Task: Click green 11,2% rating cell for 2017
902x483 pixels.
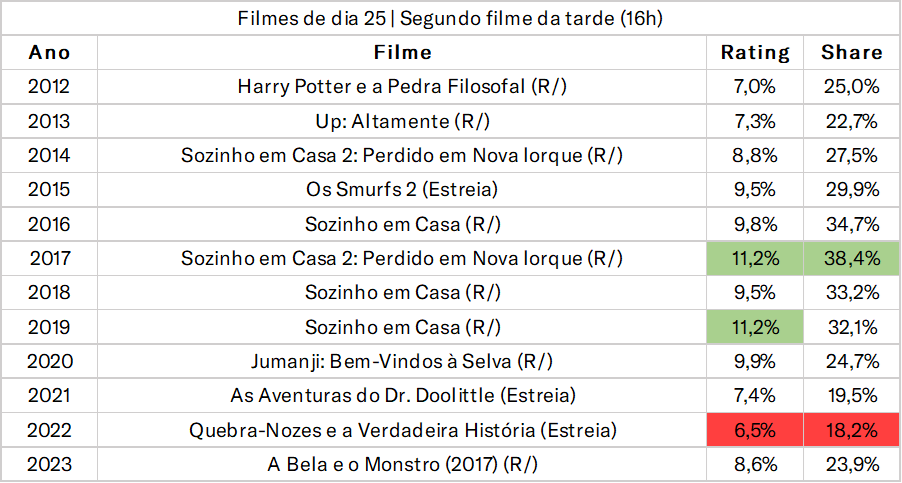Action: point(755,259)
